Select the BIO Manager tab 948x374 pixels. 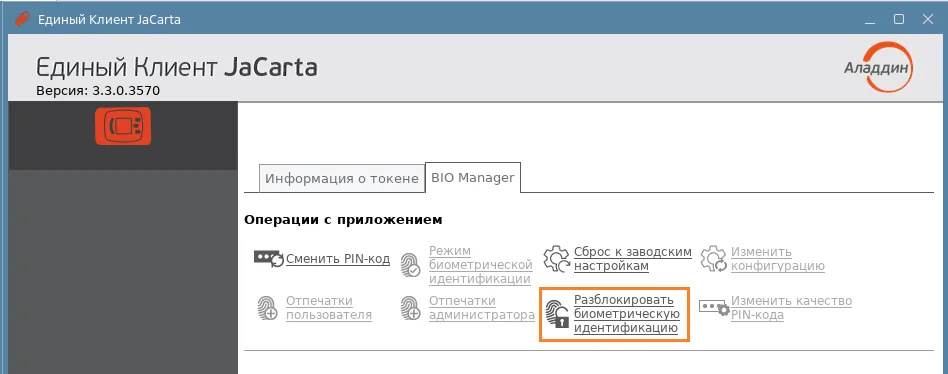coord(473,178)
